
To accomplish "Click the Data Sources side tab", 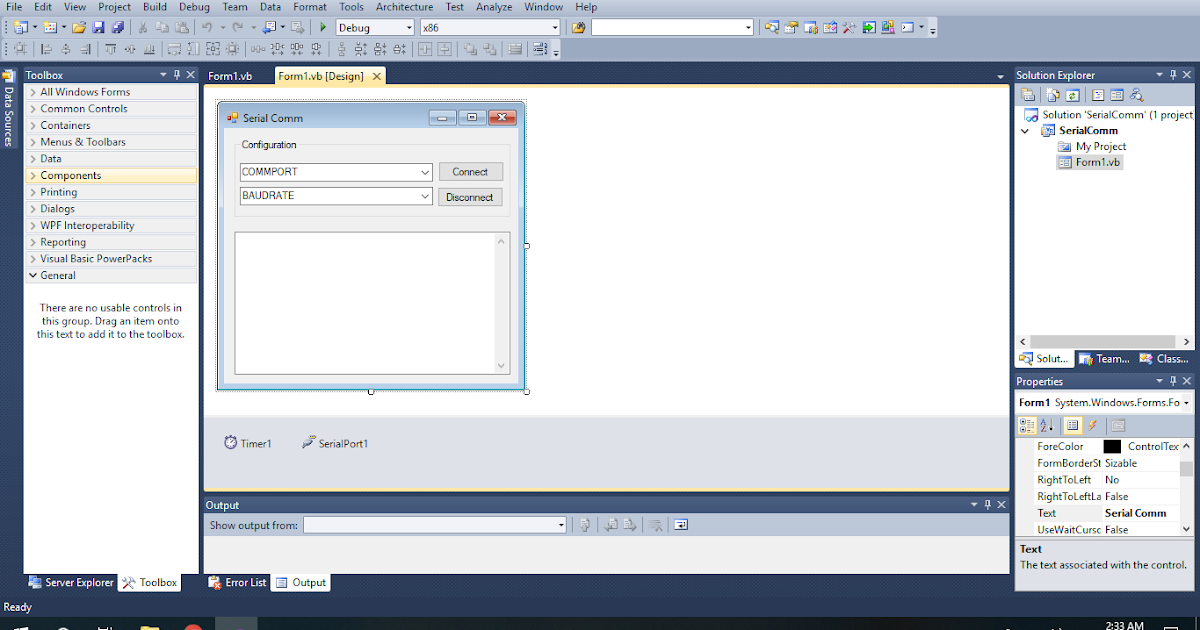I will [x=8, y=108].
